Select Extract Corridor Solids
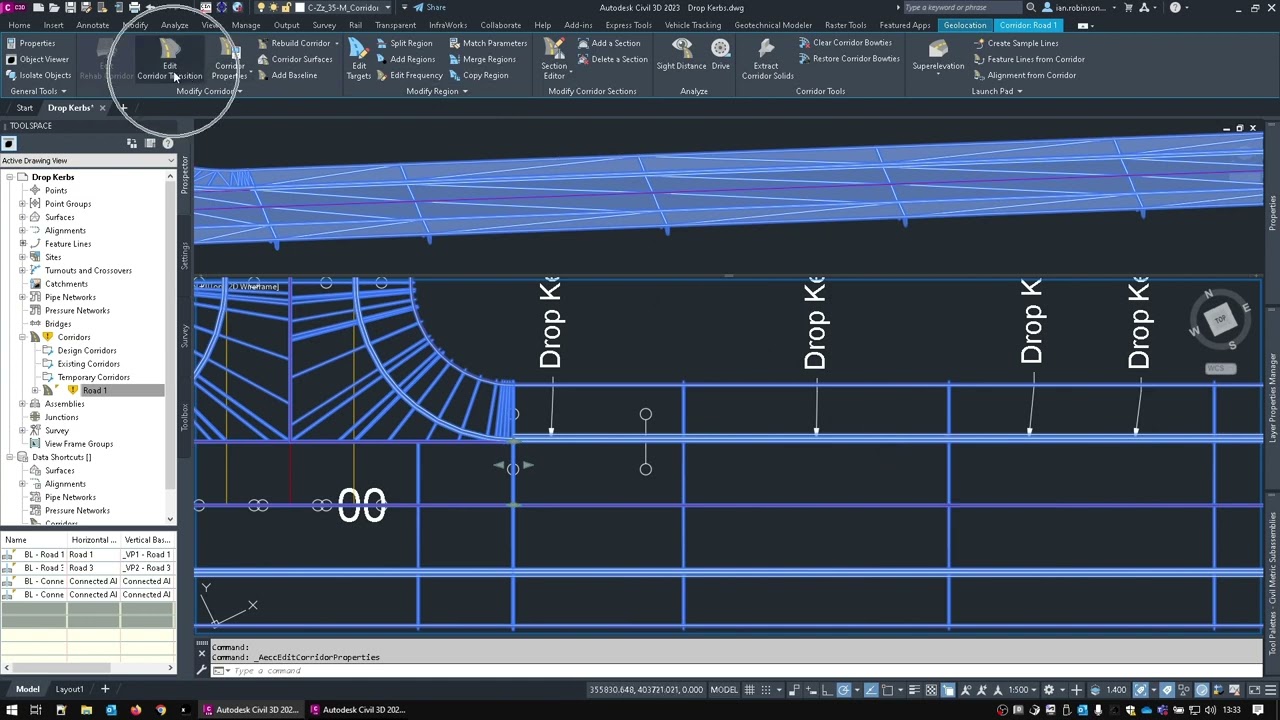This screenshot has height=720, width=1280. tap(767, 59)
